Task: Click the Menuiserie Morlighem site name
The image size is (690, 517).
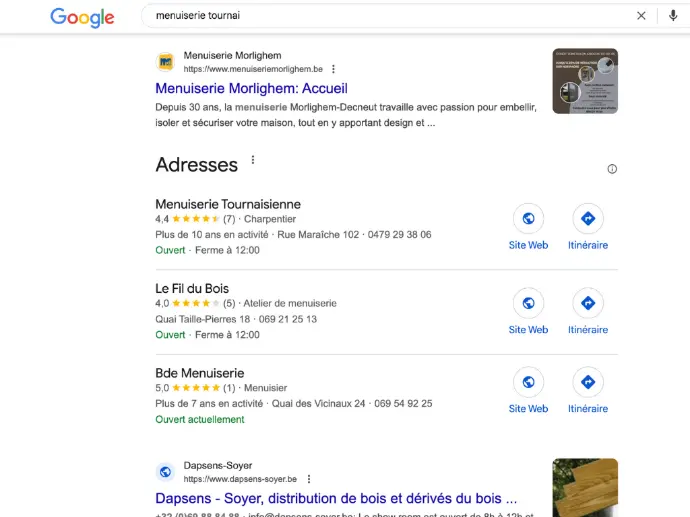Action: (x=232, y=55)
